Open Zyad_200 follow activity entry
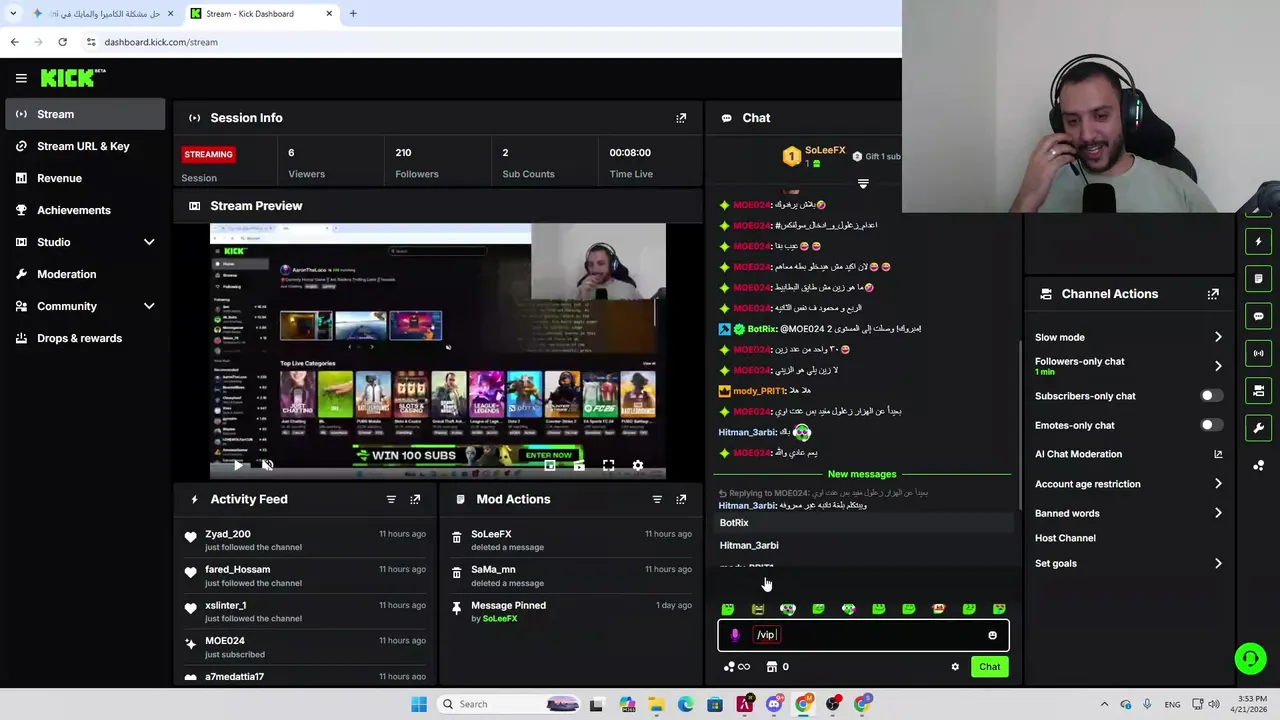Viewport: 1280px width, 720px height. point(305,540)
